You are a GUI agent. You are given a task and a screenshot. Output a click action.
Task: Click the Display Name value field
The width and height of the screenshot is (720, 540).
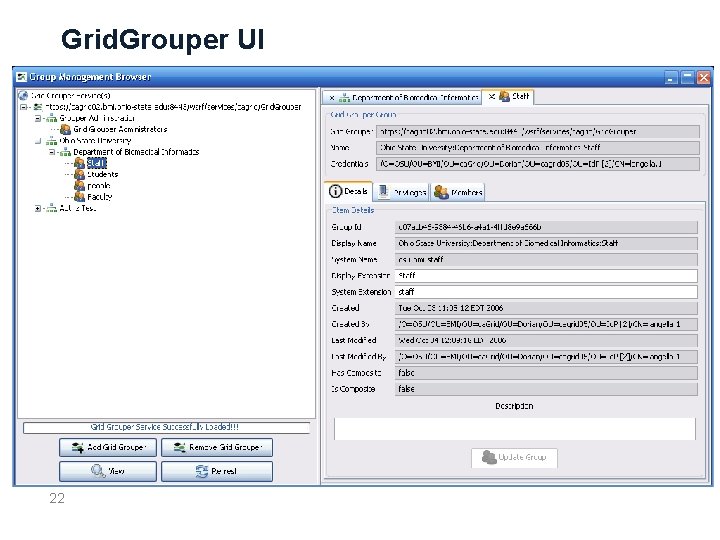[546, 243]
